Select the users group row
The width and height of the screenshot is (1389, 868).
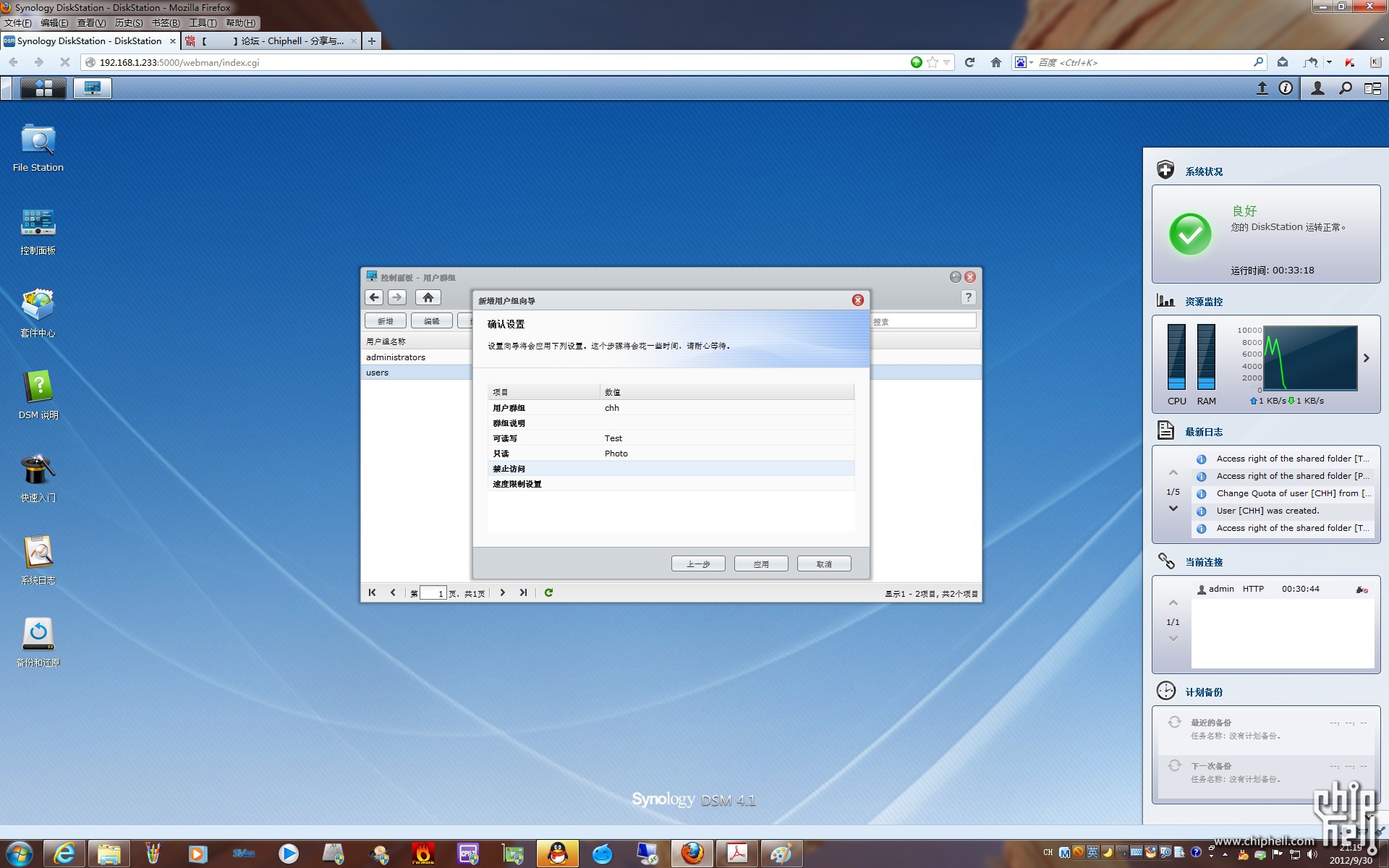click(417, 373)
